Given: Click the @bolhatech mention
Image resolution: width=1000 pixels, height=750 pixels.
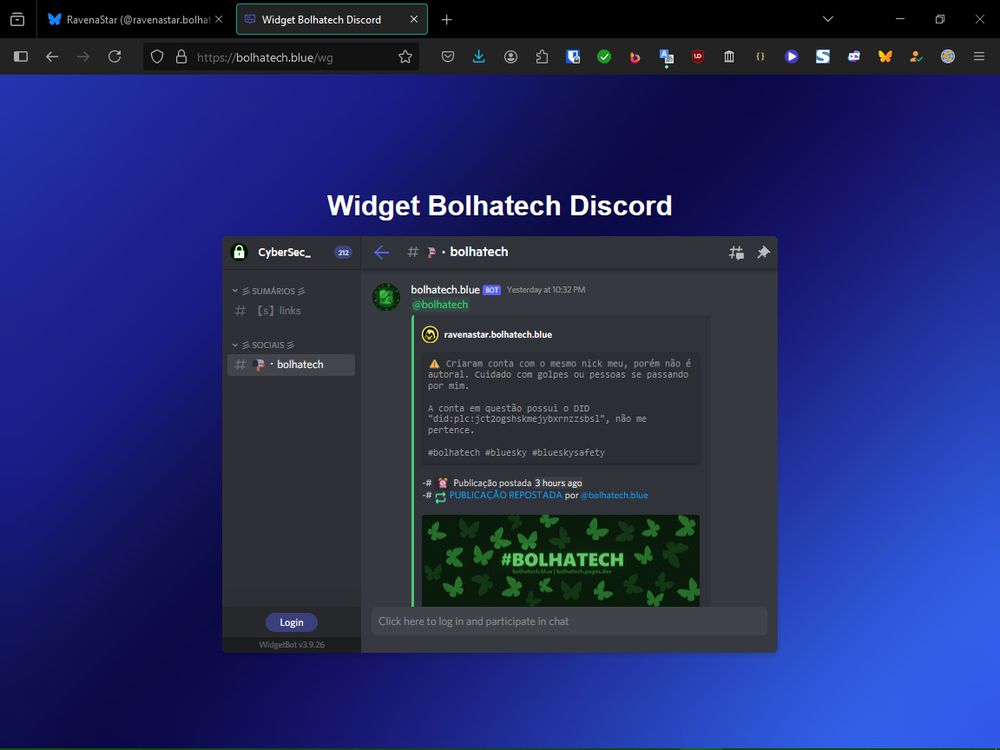Looking at the screenshot, I should (x=440, y=305).
